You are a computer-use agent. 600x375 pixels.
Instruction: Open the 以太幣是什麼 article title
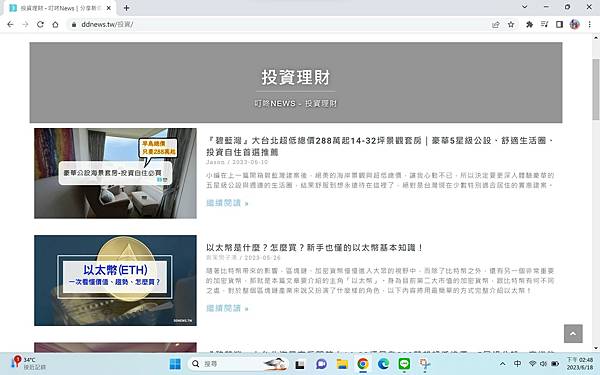click(x=314, y=248)
